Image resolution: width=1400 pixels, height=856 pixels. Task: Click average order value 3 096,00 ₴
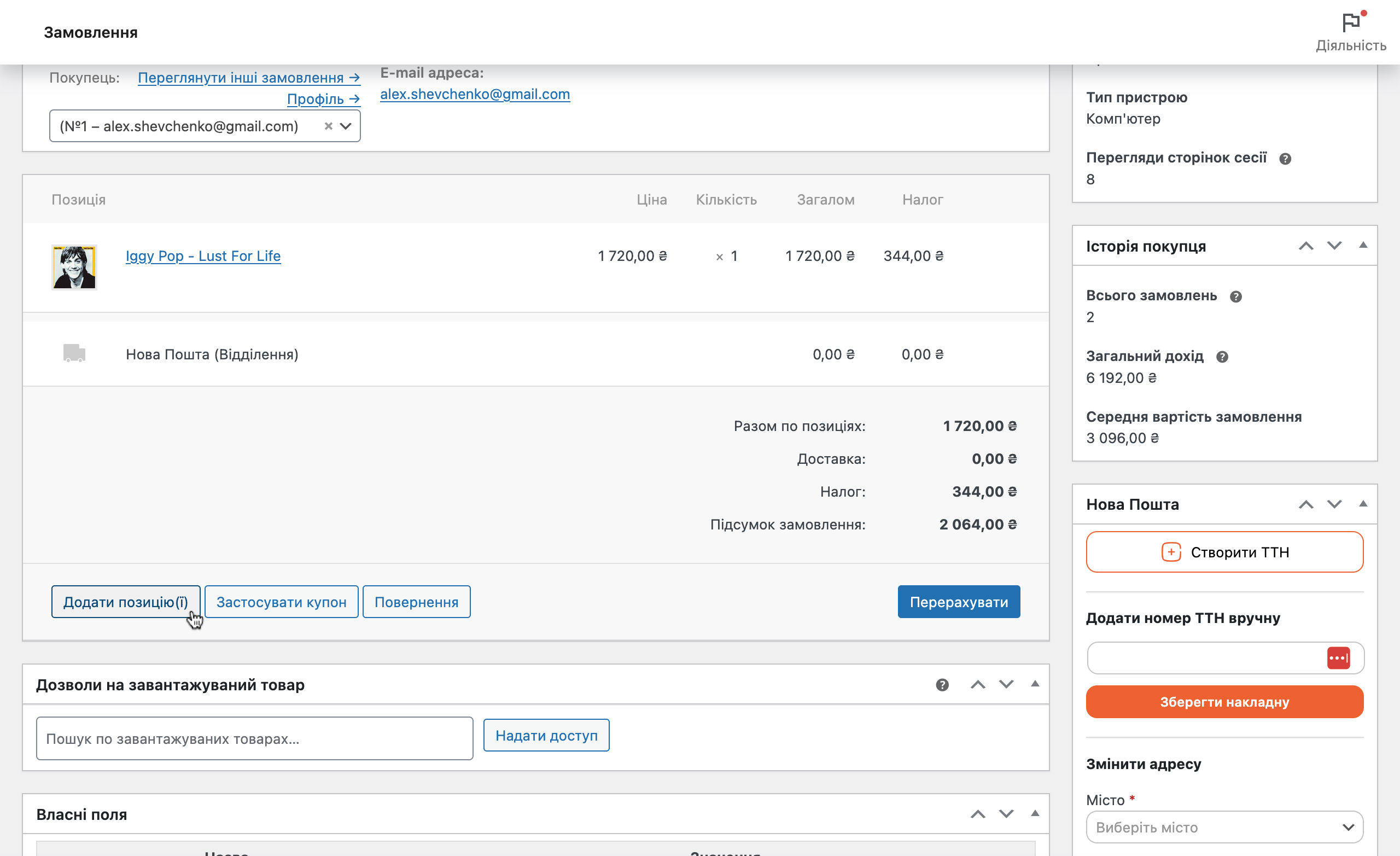[x=1122, y=438]
